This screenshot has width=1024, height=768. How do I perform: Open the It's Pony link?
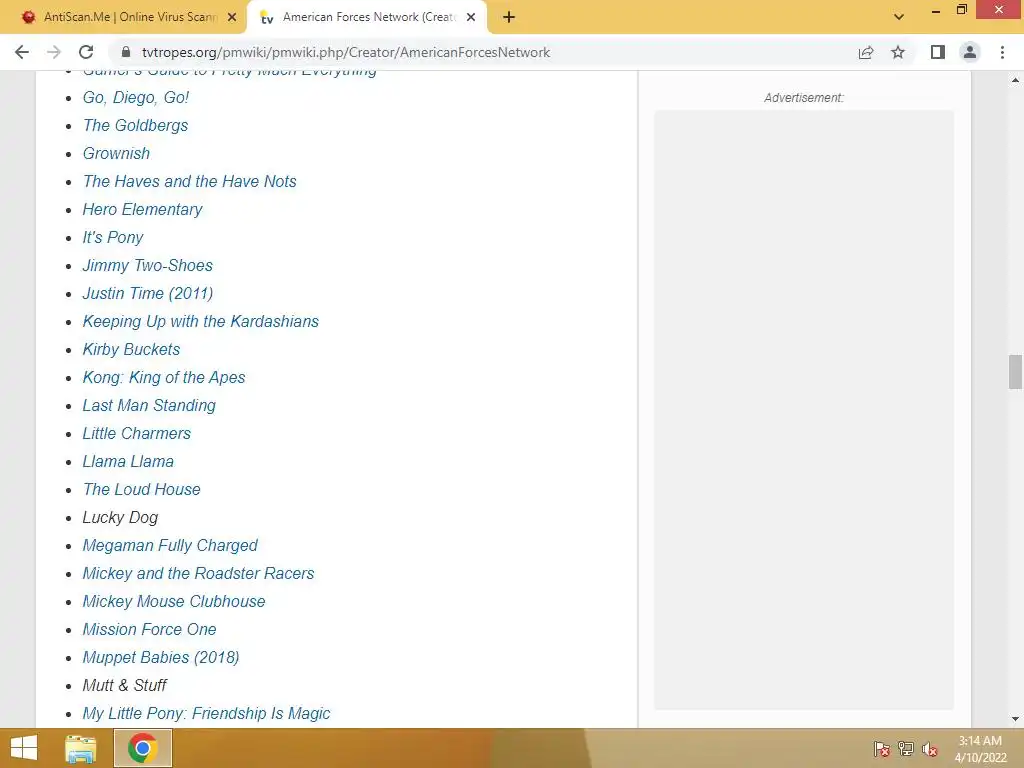112,238
